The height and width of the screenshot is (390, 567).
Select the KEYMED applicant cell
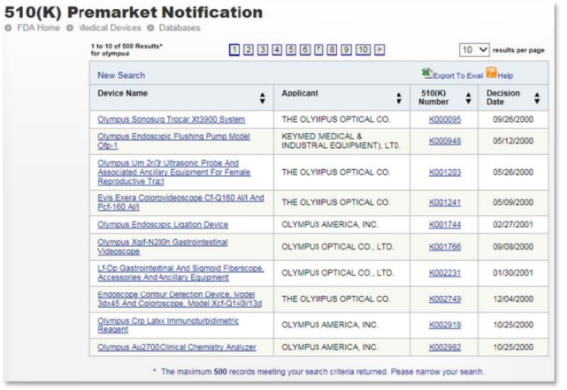(341, 141)
